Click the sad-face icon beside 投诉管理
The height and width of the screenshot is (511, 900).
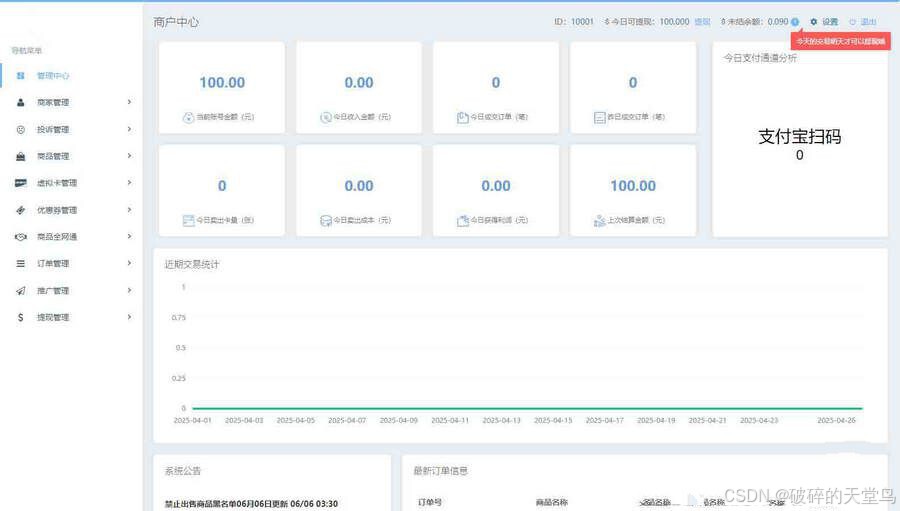[x=21, y=129]
